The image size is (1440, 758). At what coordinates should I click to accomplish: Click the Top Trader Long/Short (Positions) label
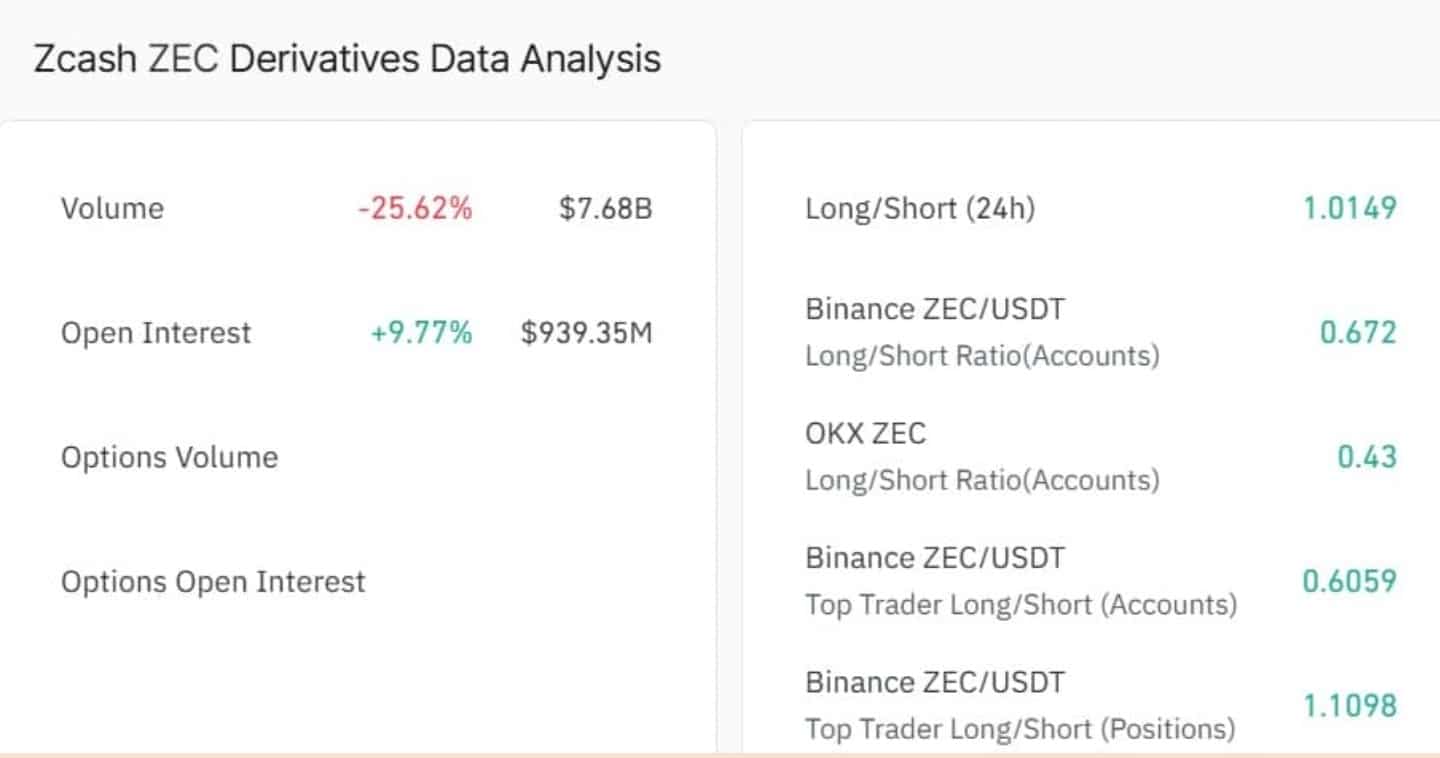[1020, 729]
